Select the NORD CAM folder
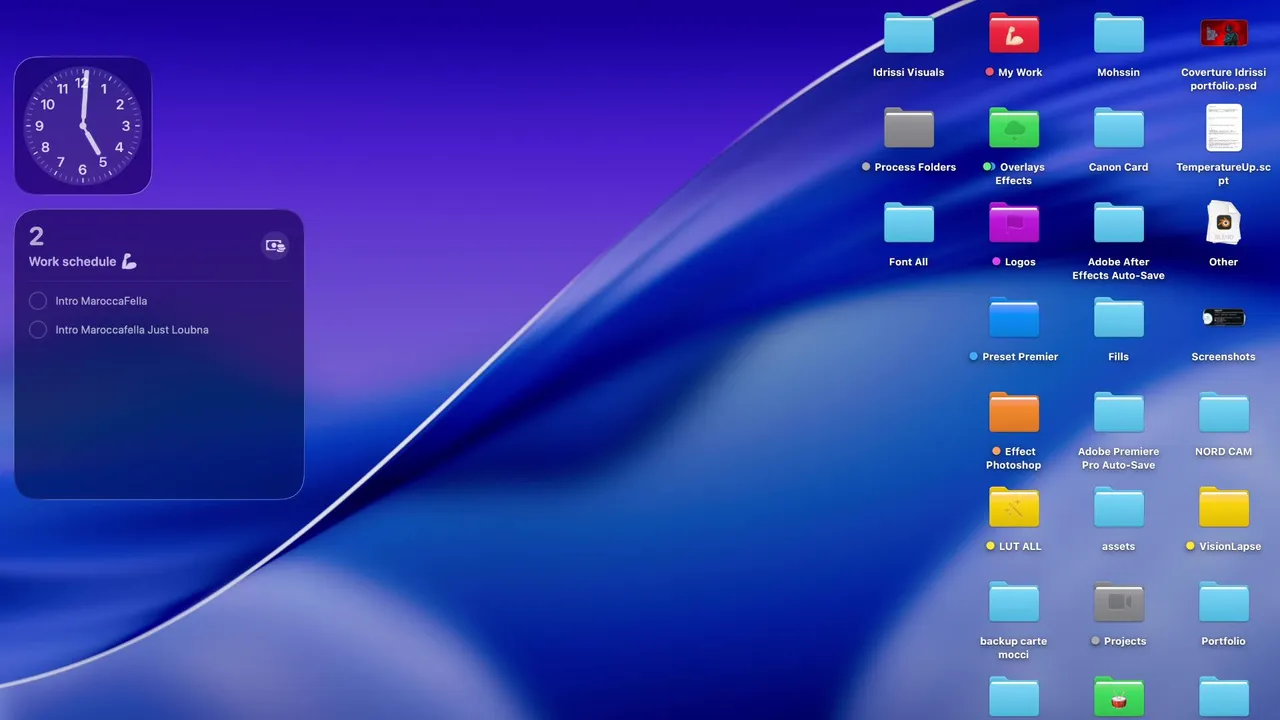Screen dimensions: 1280x720 [1224, 413]
